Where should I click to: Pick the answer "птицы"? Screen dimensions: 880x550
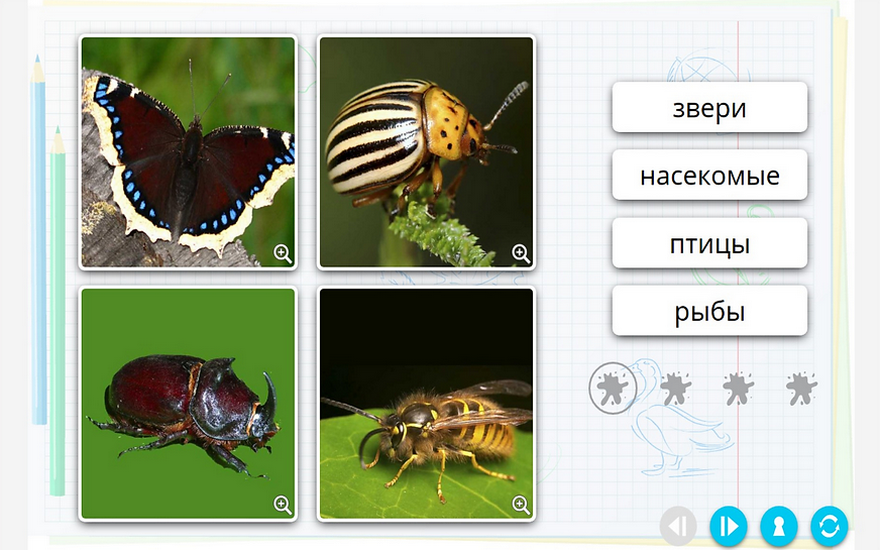(x=709, y=243)
